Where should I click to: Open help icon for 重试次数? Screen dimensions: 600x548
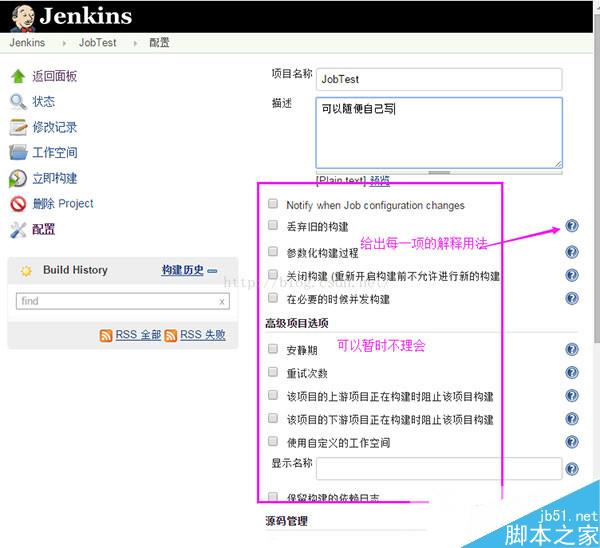[572, 372]
